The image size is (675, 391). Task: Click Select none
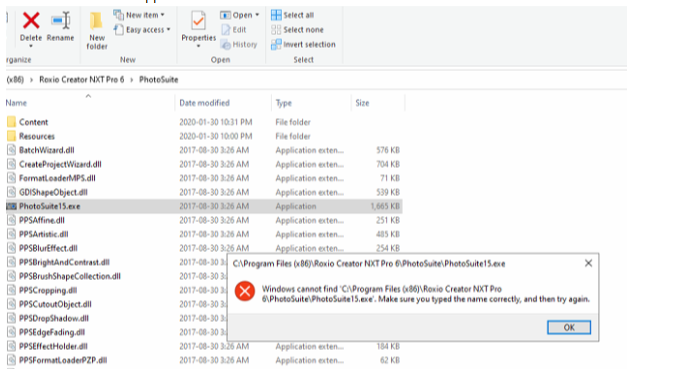click(297, 30)
